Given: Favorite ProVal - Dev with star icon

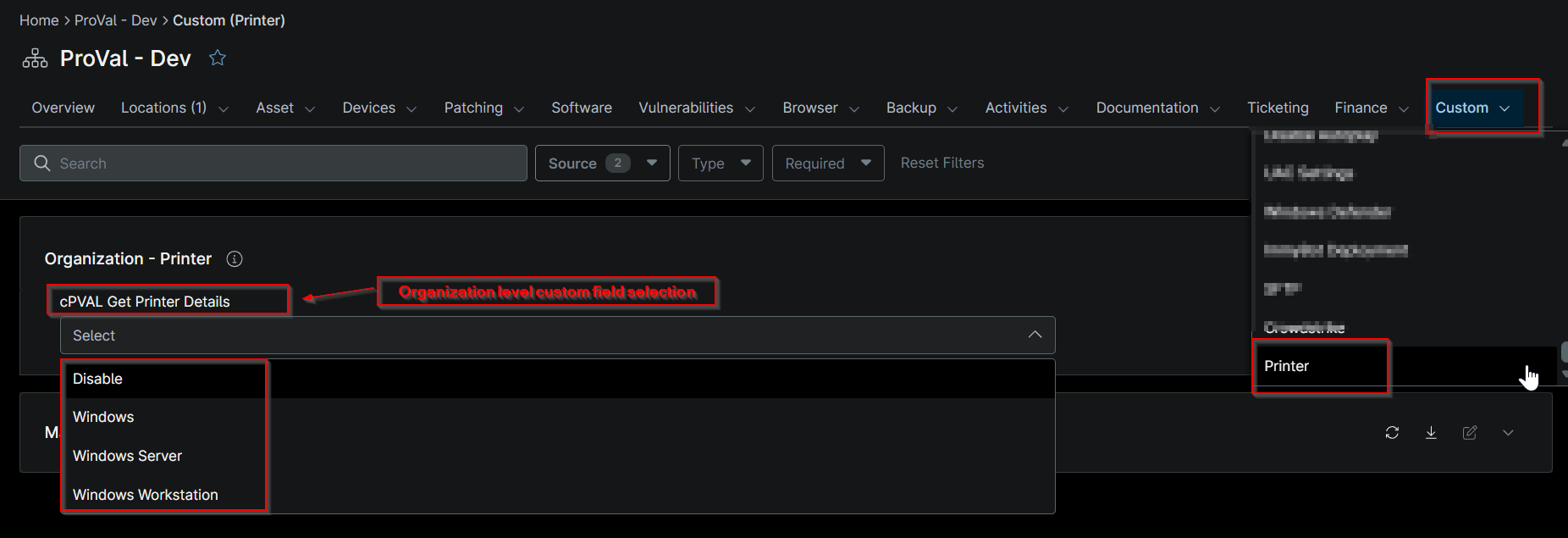Looking at the screenshot, I should coord(218,58).
